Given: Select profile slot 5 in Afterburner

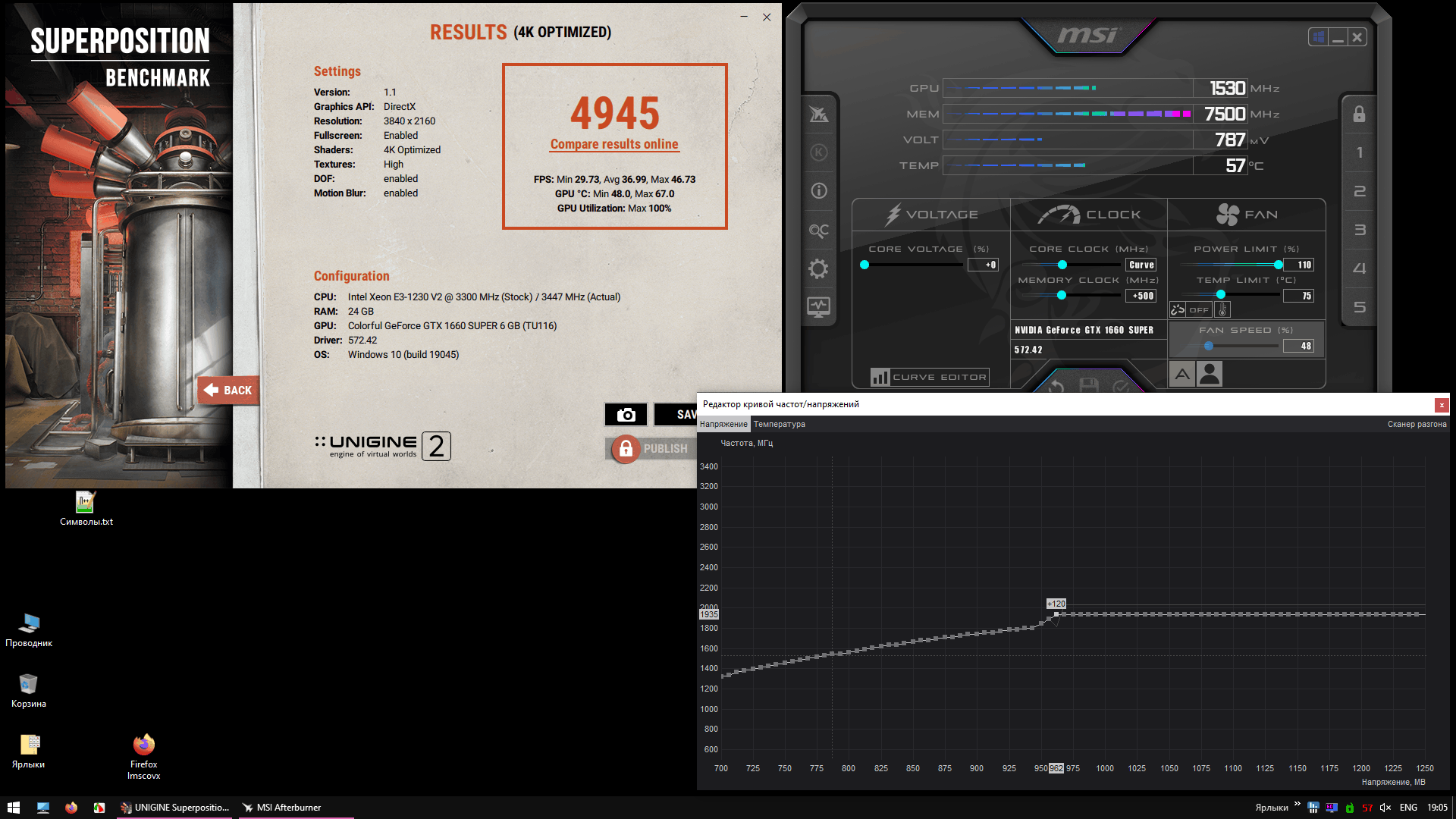Looking at the screenshot, I should coord(1359,307).
